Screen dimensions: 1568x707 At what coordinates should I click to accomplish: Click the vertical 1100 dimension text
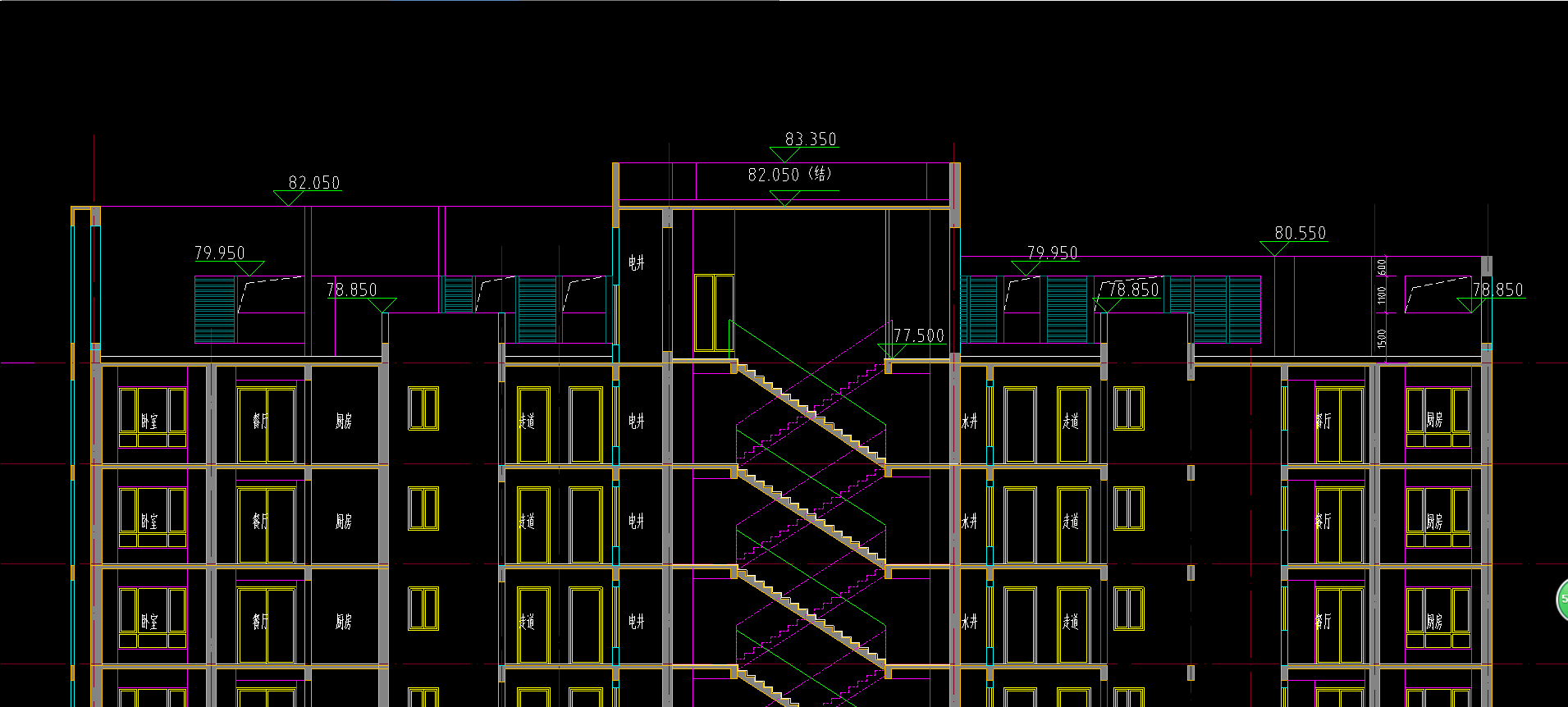[1383, 295]
